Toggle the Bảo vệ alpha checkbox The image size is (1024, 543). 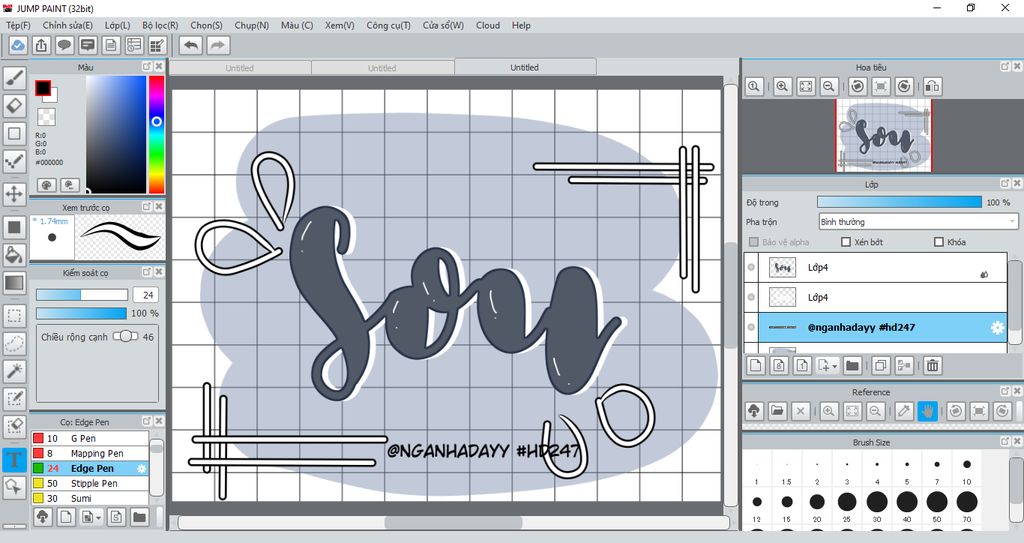click(x=754, y=242)
